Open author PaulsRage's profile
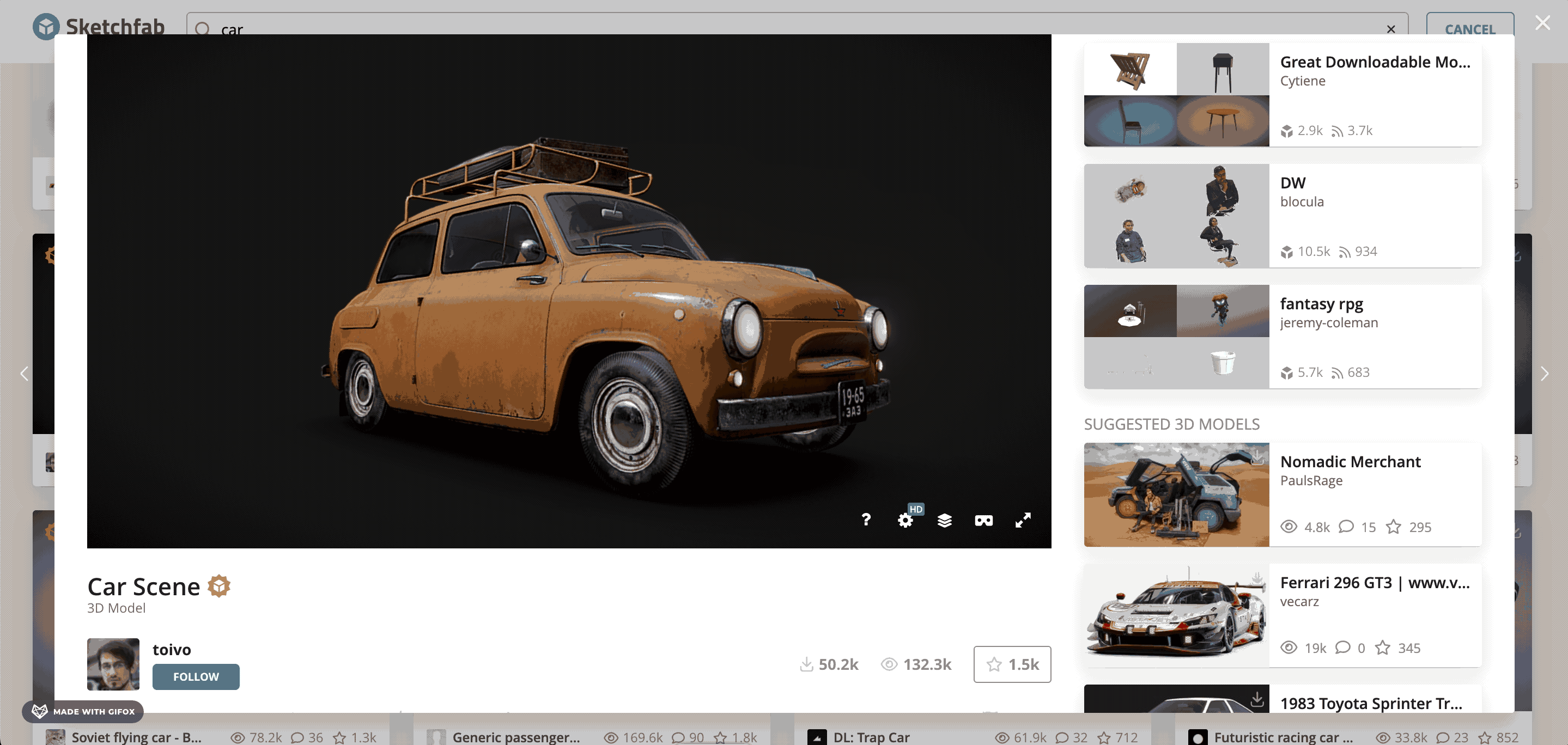The width and height of the screenshot is (1568, 745). click(1311, 480)
